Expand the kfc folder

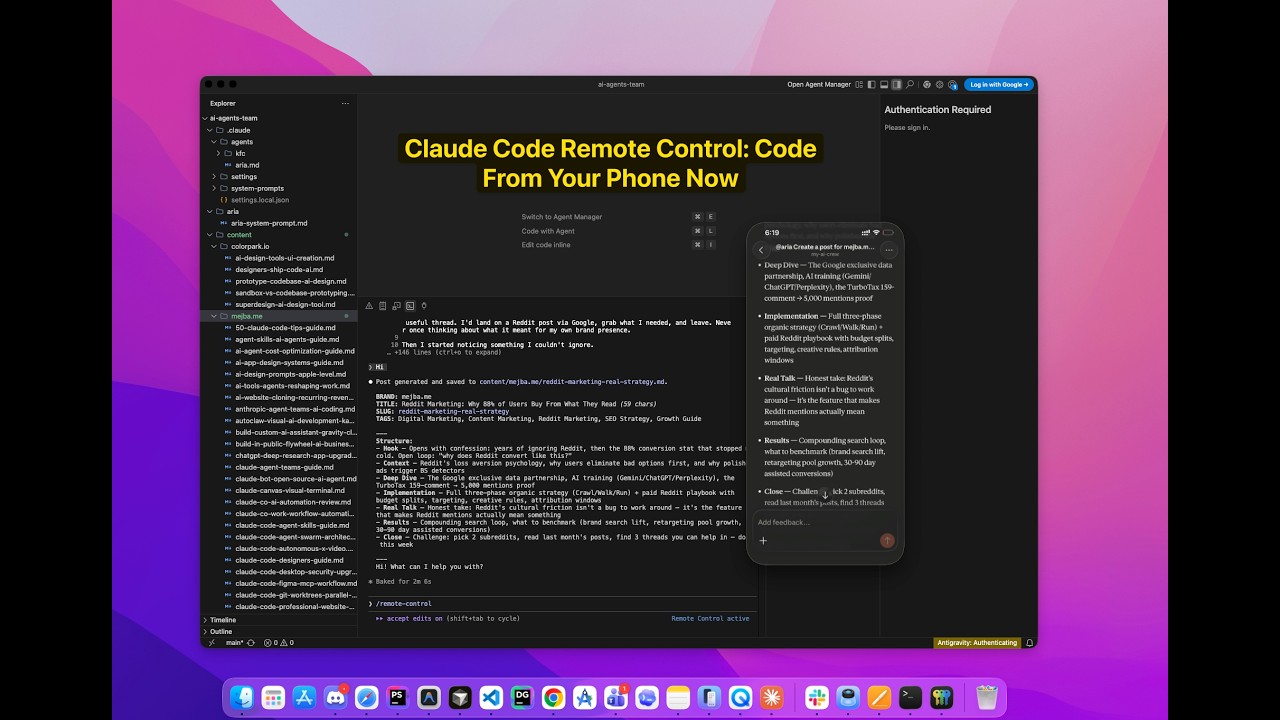219,153
